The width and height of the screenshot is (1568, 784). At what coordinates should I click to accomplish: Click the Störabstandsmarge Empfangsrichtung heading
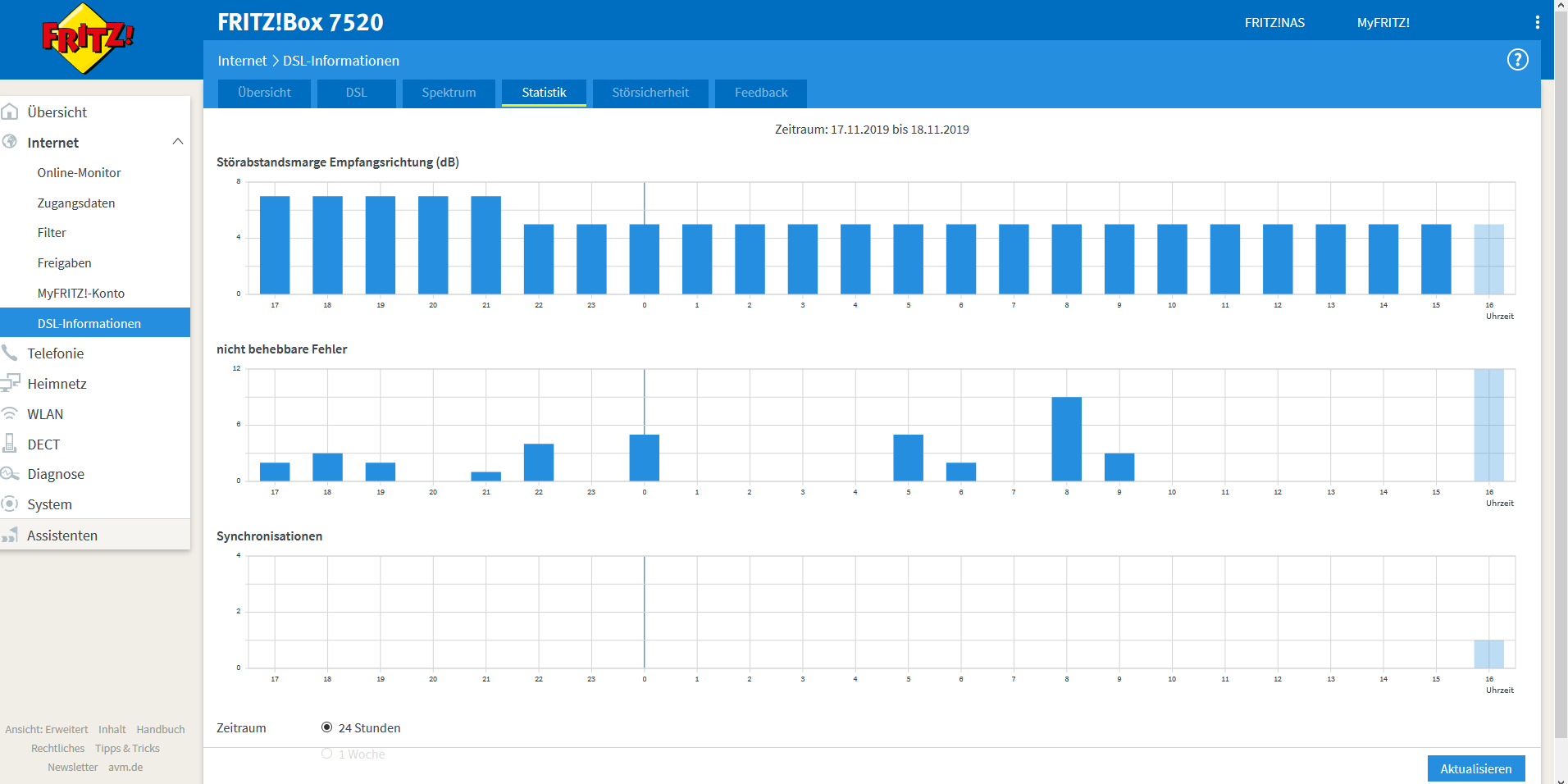[x=338, y=162]
